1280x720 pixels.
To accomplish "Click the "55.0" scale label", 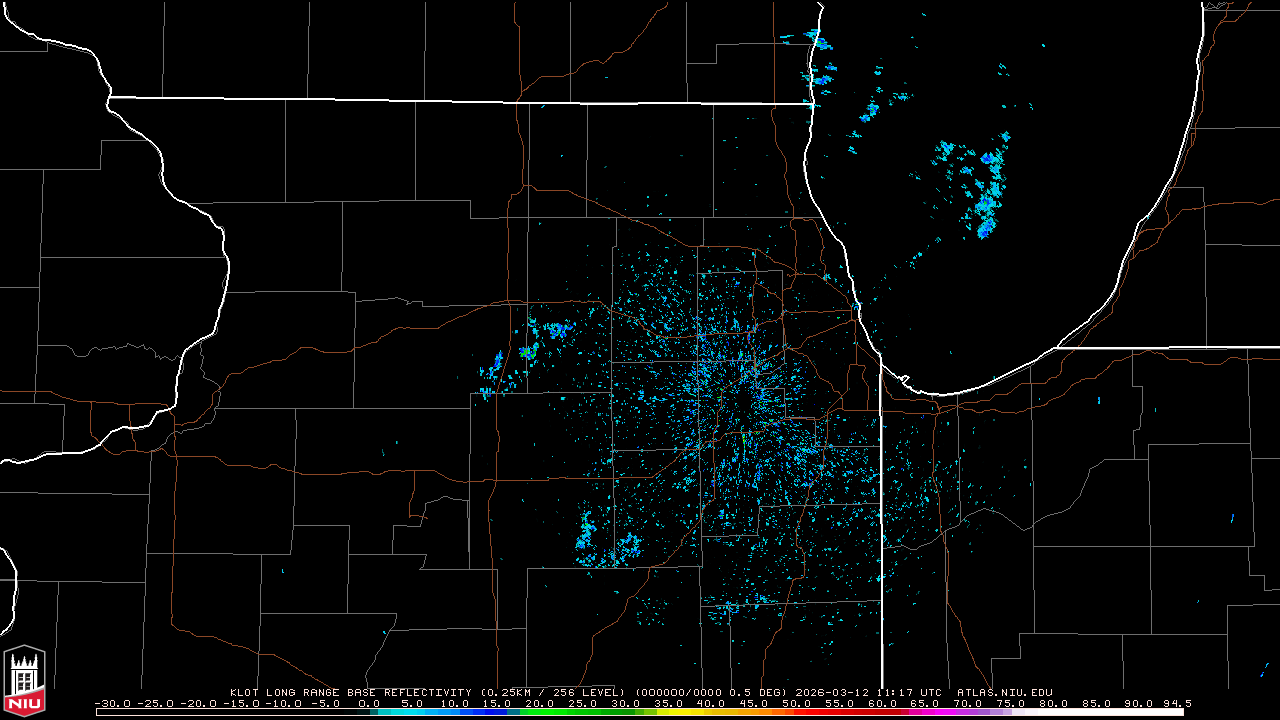I will (x=840, y=703).
